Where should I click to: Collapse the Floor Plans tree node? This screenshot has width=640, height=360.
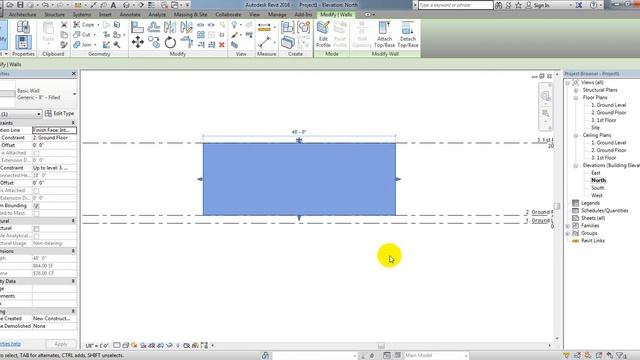click(x=576, y=98)
